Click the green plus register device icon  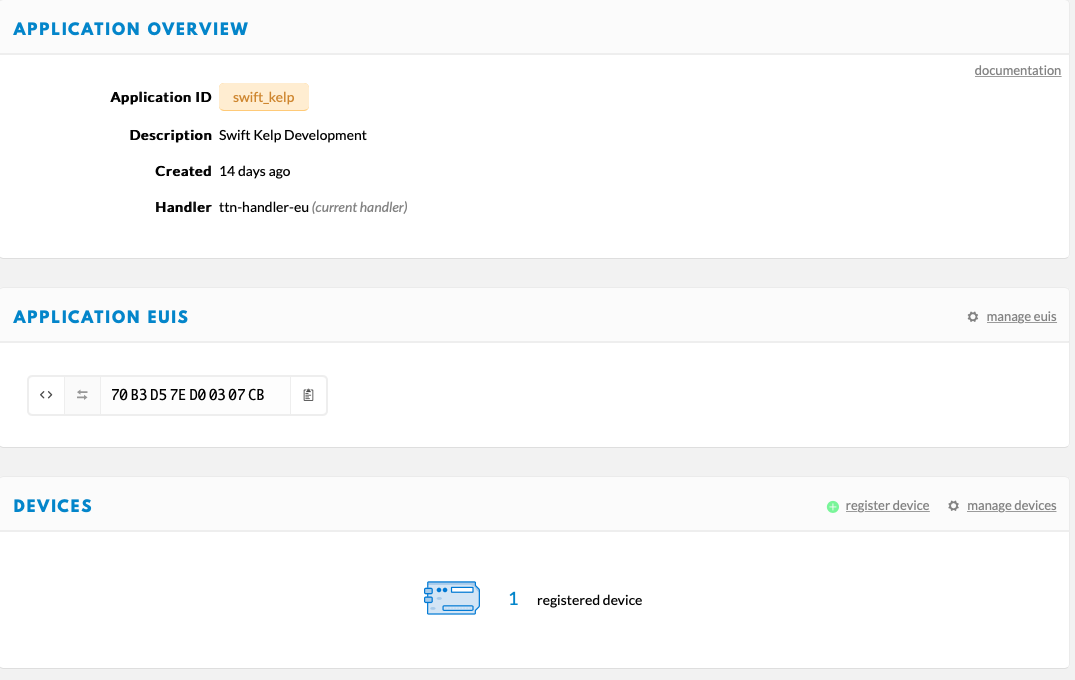pyautogui.click(x=833, y=507)
